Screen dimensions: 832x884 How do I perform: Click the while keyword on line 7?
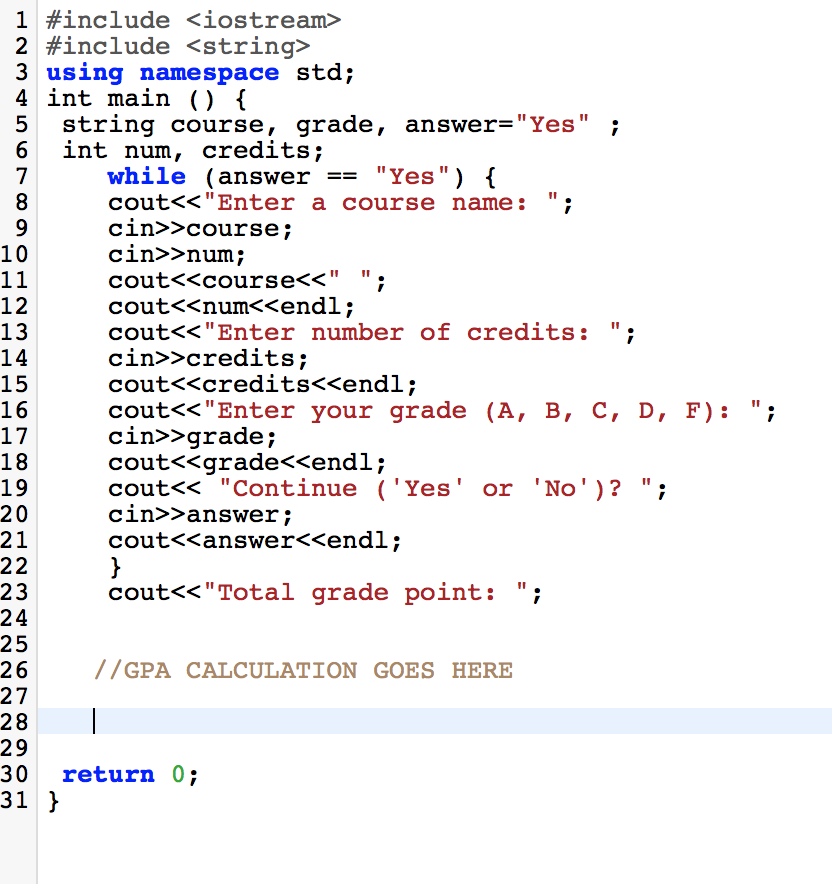coord(146,176)
